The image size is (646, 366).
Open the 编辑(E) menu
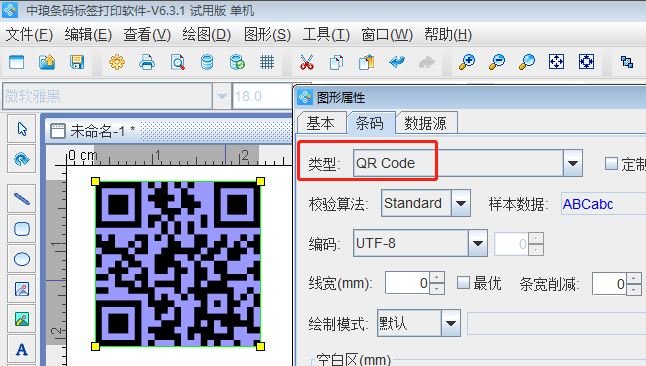tap(88, 35)
